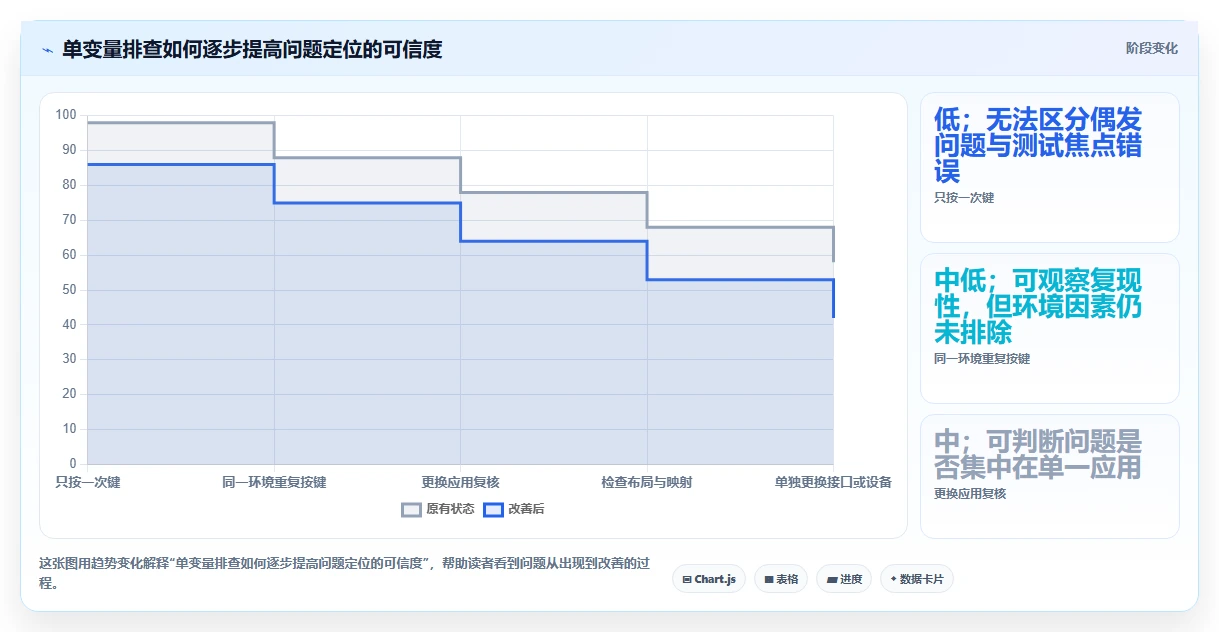Screen dimensions: 1219x632
Task: Toggle the 原有状态 legend item
Action: pyautogui.click(x=438, y=509)
